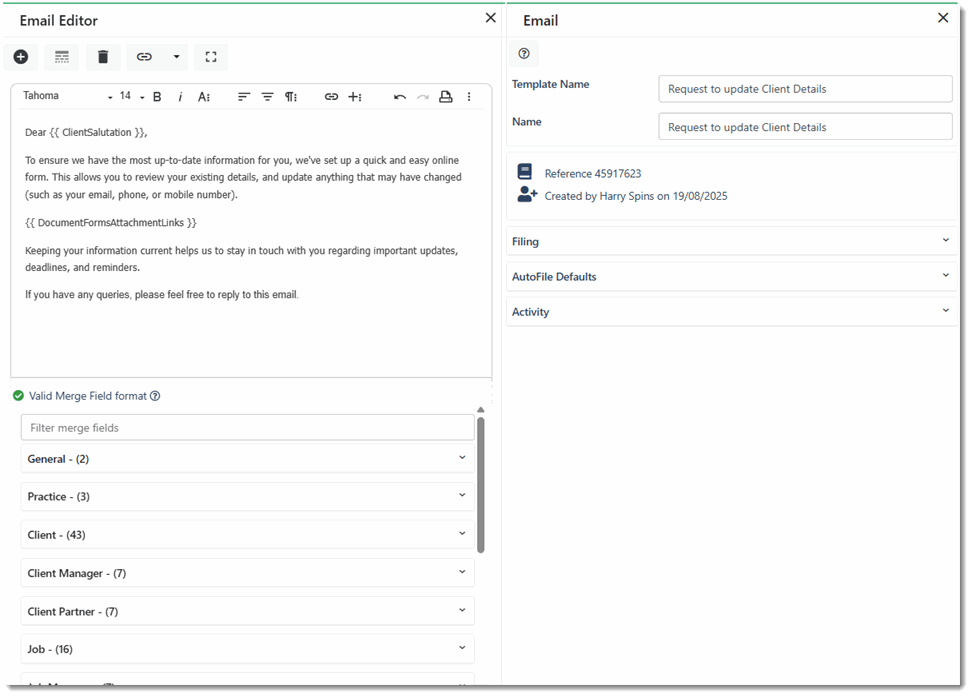Click the insert more (plus) icon in editor toolbar
The width and height of the screenshot is (972, 697).
[x=355, y=97]
